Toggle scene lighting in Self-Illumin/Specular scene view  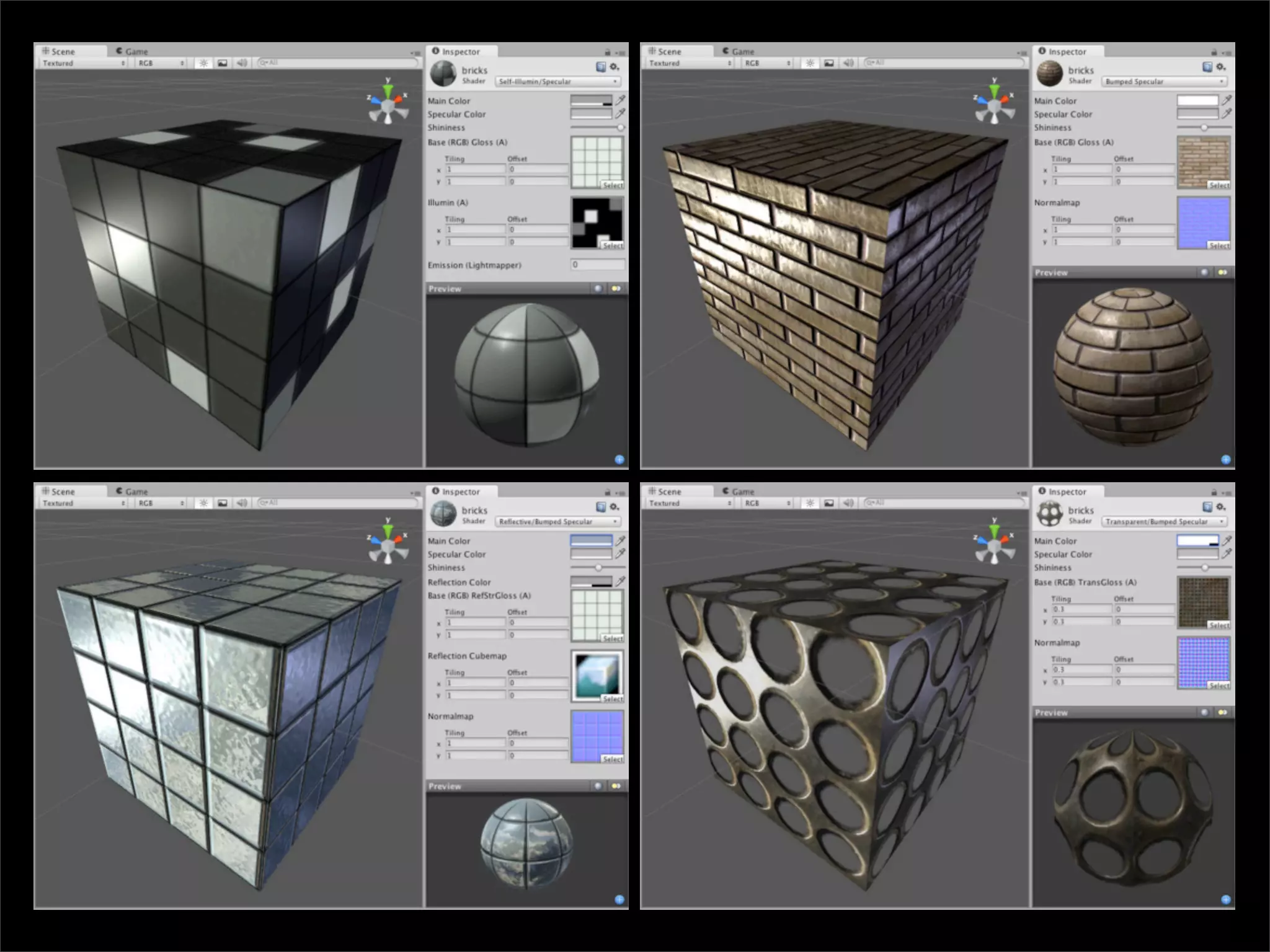tap(203, 63)
